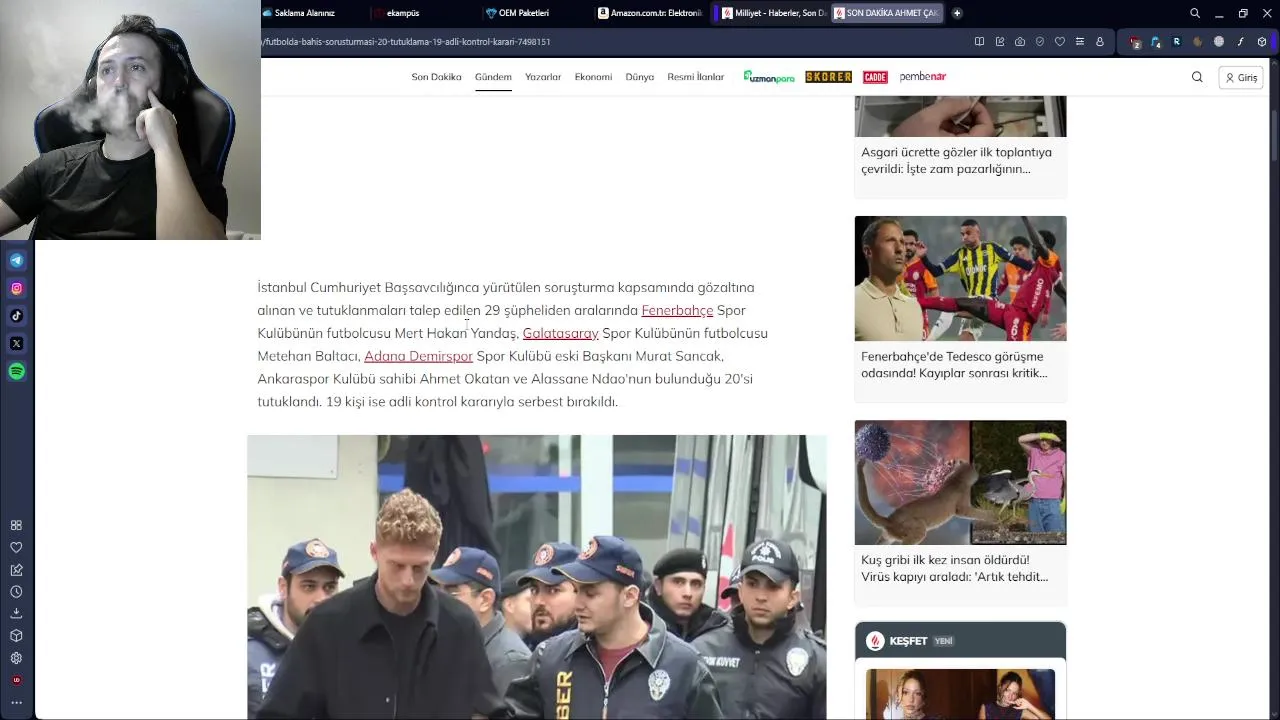Viewport: 1280px width, 720px height.
Task: Open easy setup sliders icon
Action: [1080, 42]
